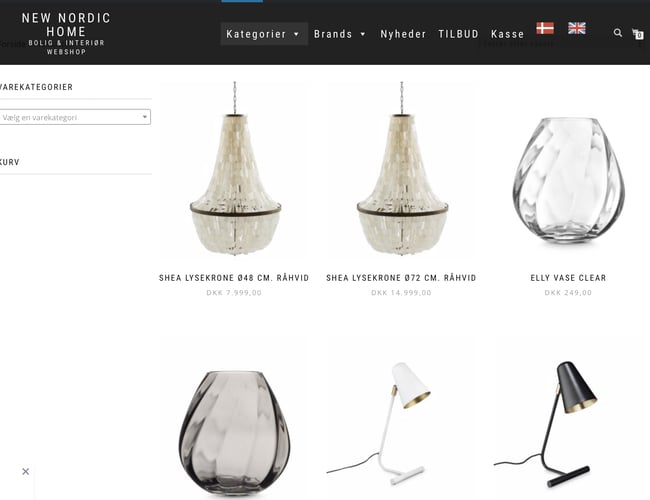Viewport: 650px width, 500px height.
Task: Expand the Brands dropdown arrow
Action: click(363, 34)
